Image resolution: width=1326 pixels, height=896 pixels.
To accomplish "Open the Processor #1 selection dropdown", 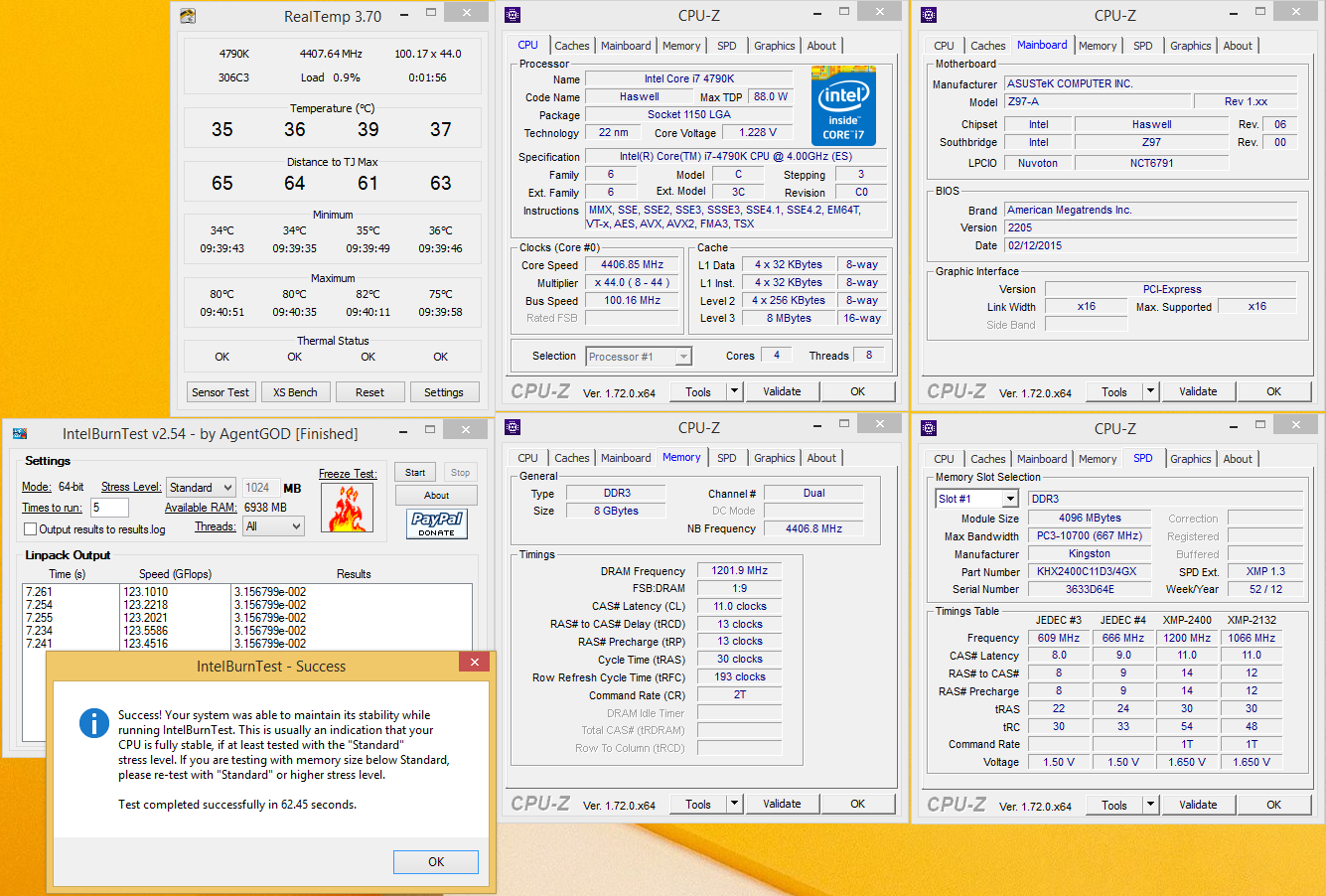I will [x=639, y=357].
